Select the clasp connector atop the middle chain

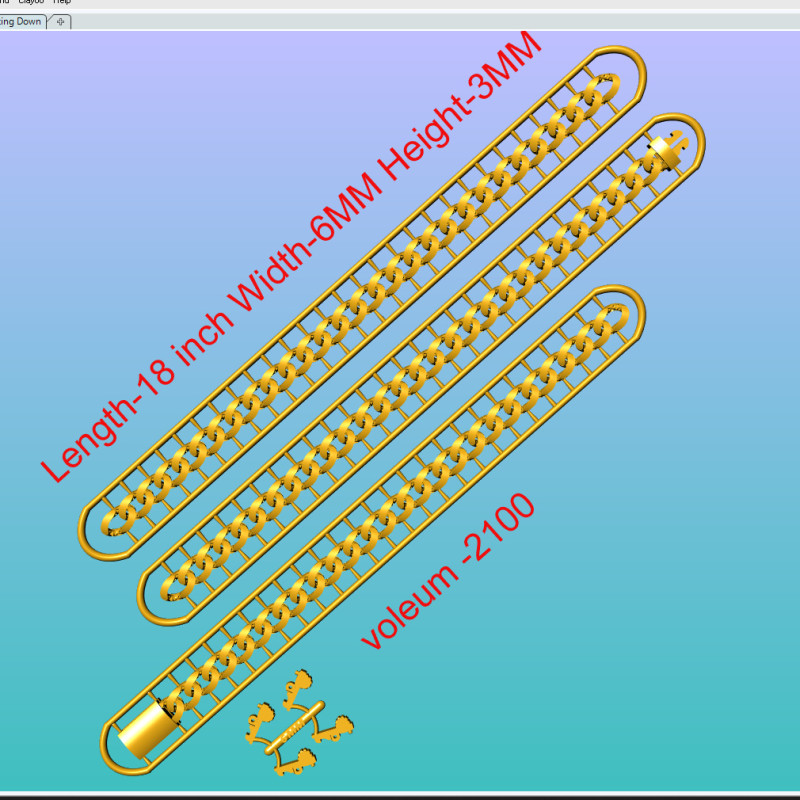666,150
